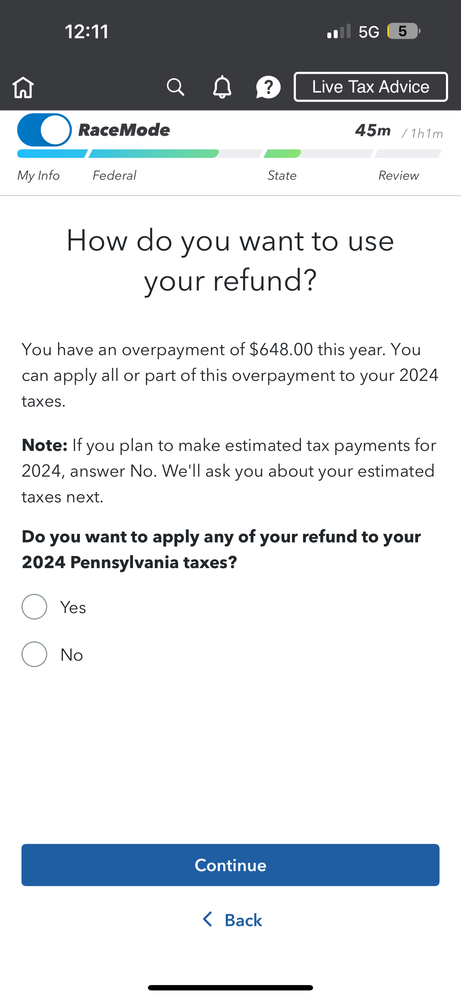Jump to the State section
This screenshot has width=461, height=999.
[282, 175]
